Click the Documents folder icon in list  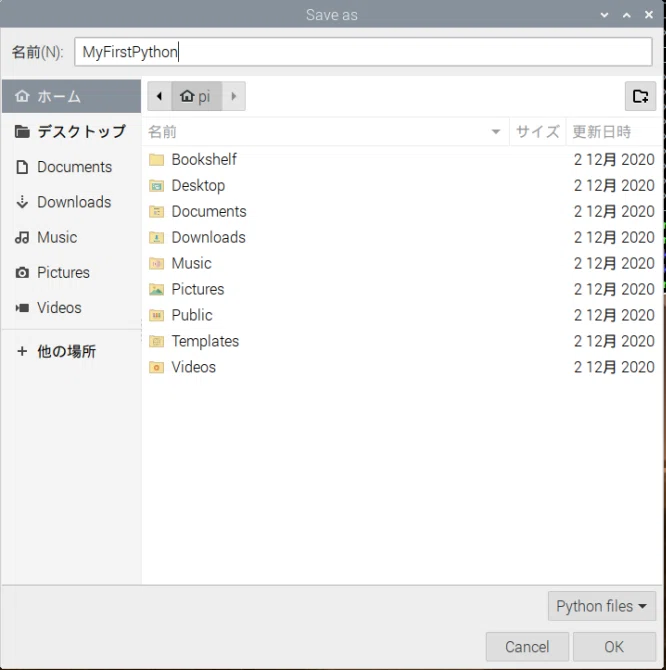click(156, 212)
